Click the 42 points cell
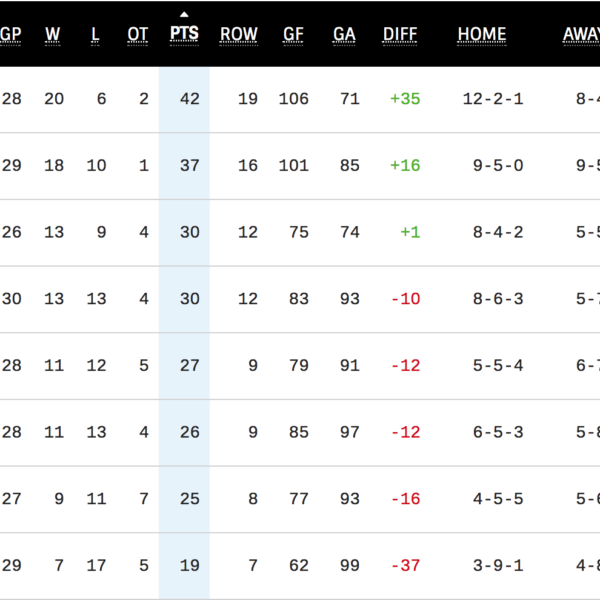Viewport: 600px width, 600px height. (x=190, y=99)
